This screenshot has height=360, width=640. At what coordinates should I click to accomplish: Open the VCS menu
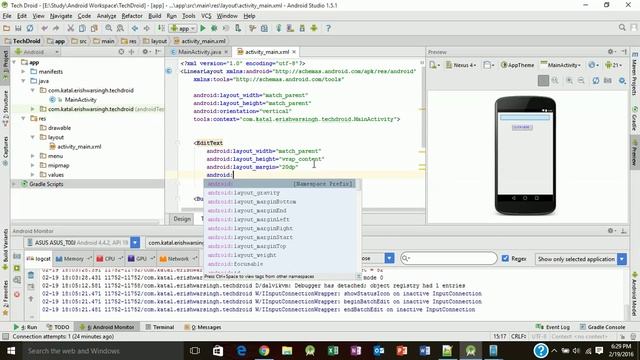coord(206,16)
